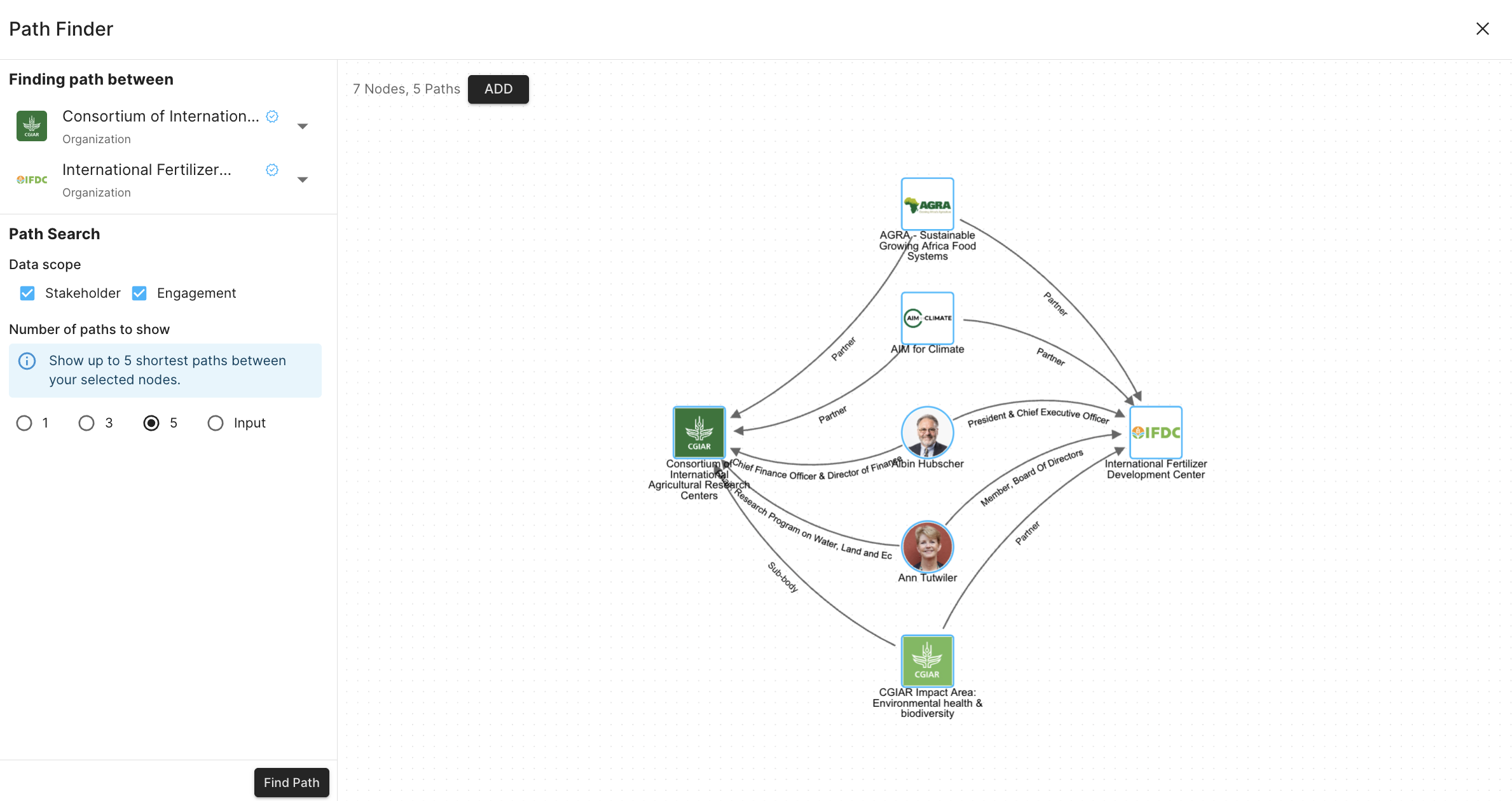Click verified badge beside Consortium of Internation

(272, 116)
